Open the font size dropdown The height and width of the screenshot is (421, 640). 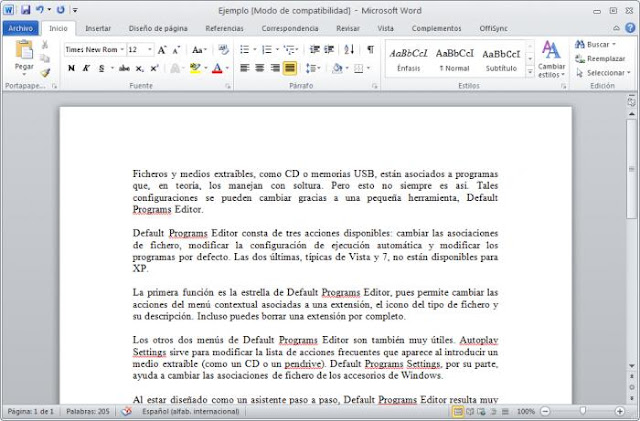150,50
